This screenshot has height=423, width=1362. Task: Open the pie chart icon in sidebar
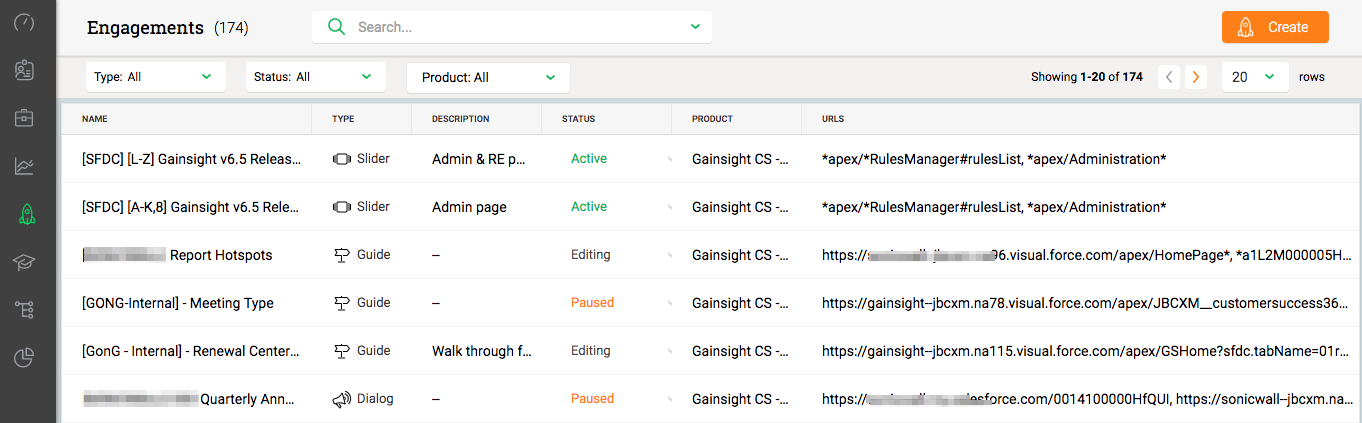25,357
